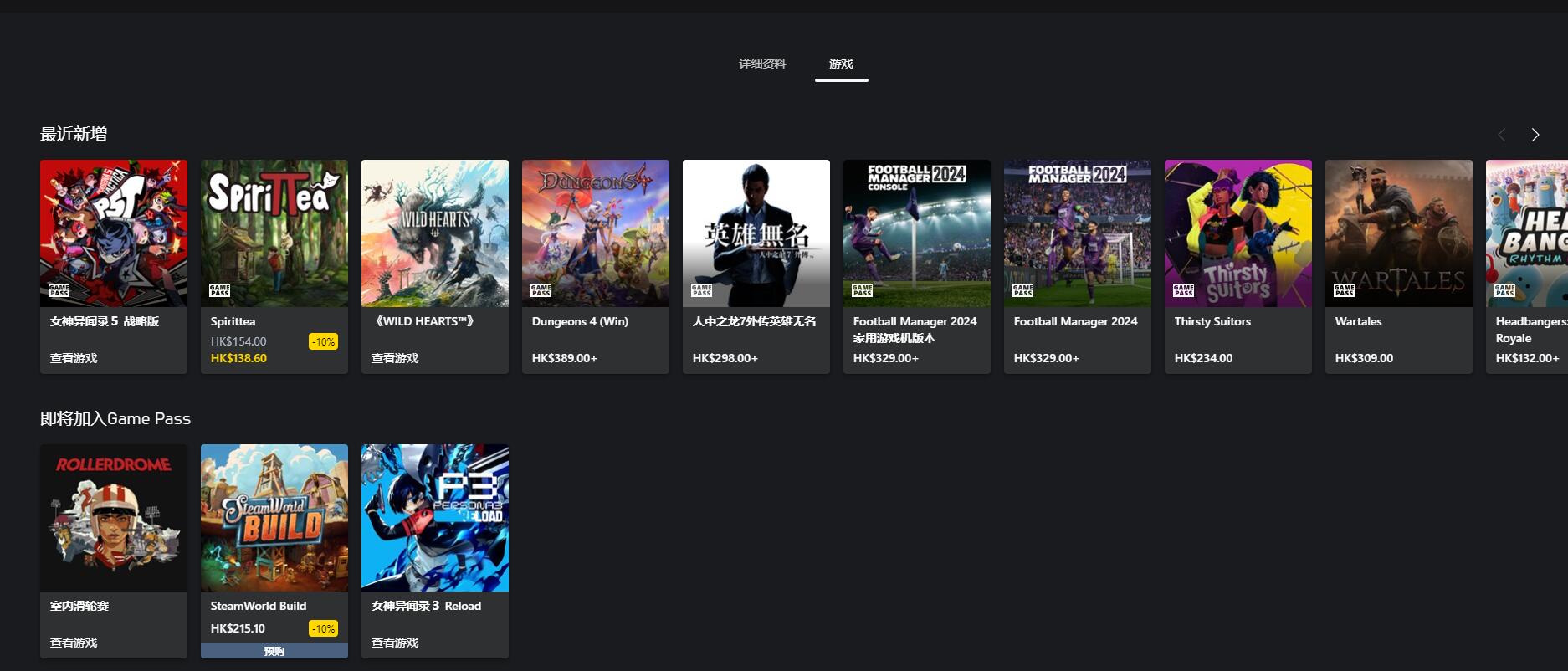Viewport: 1568px width, 671px height.
Task: Click the Wartales title text
Action: tap(1358, 321)
